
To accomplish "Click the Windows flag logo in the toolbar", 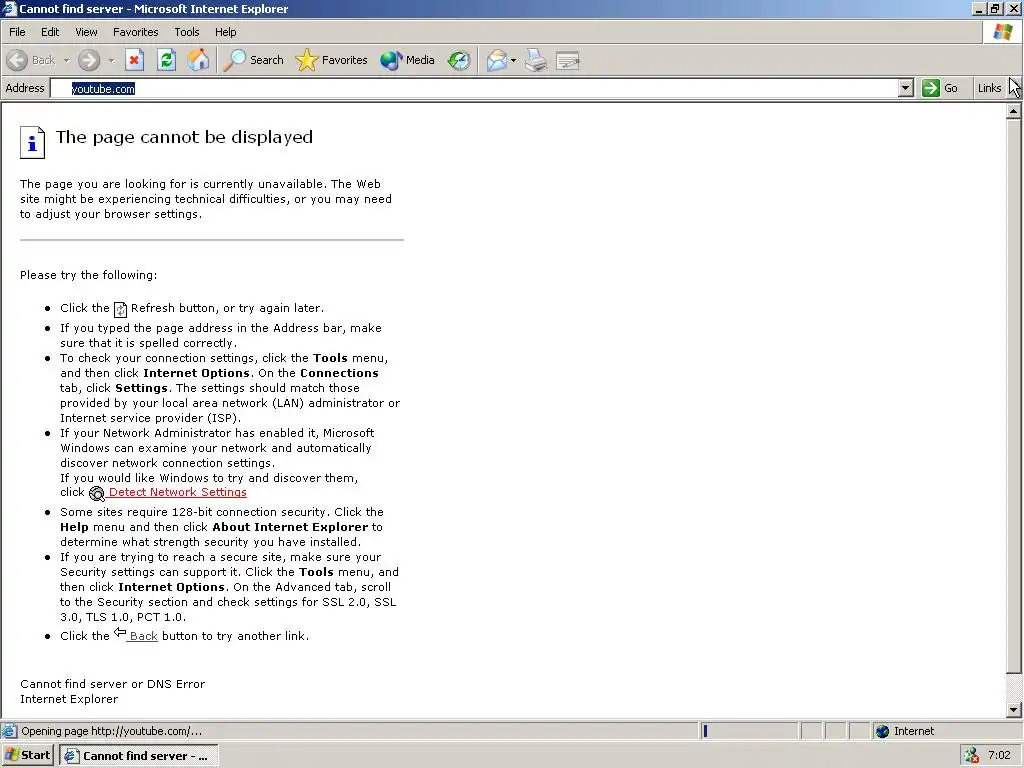I will [x=1002, y=32].
